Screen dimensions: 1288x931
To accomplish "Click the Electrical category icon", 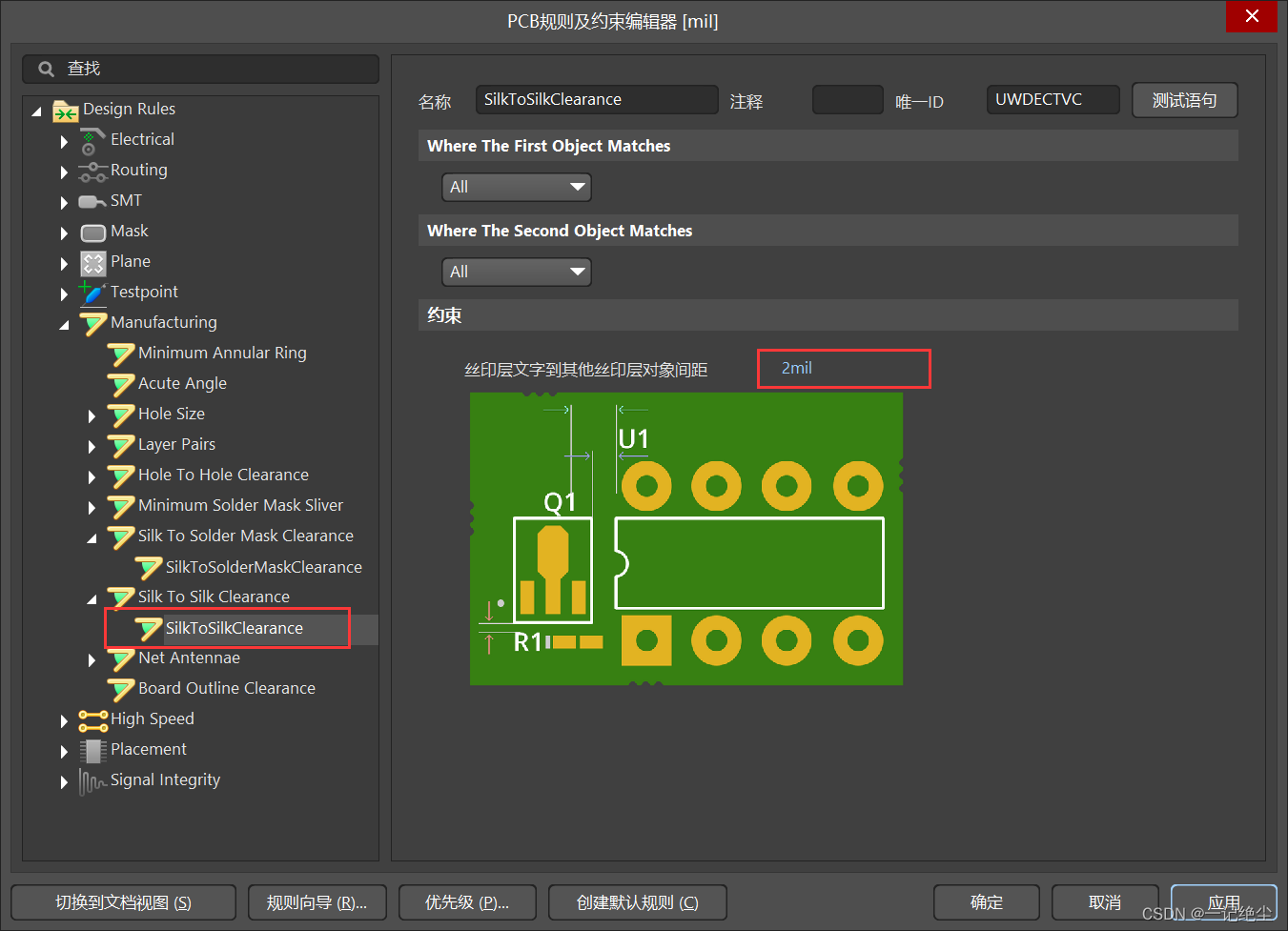I will [92, 141].
